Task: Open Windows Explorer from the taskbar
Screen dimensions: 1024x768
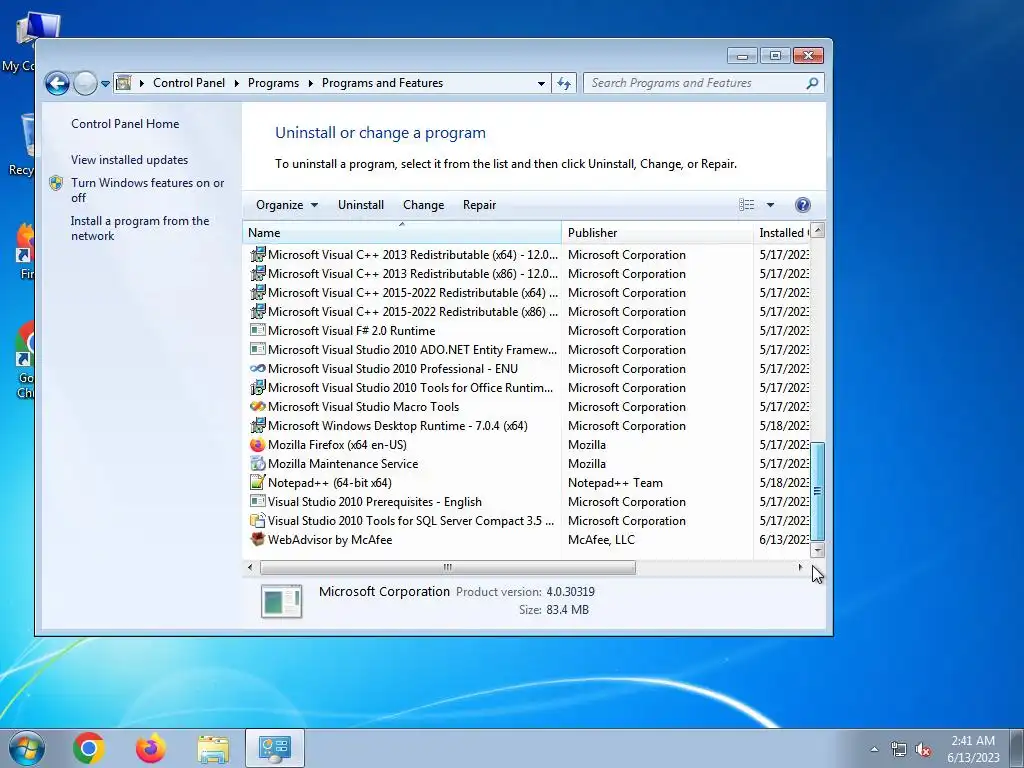Action: [213, 748]
